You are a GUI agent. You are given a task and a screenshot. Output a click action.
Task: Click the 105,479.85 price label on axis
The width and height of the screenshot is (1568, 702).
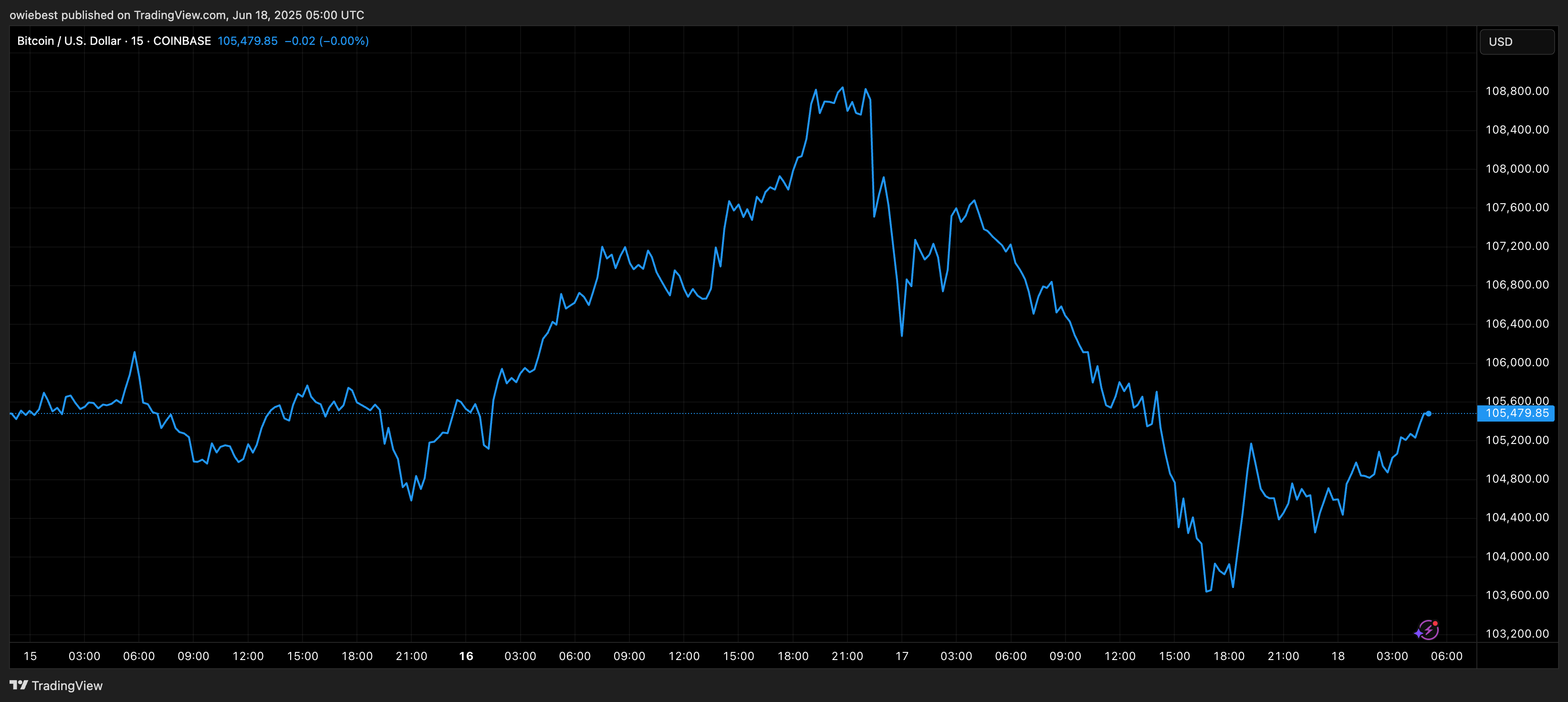click(1516, 413)
